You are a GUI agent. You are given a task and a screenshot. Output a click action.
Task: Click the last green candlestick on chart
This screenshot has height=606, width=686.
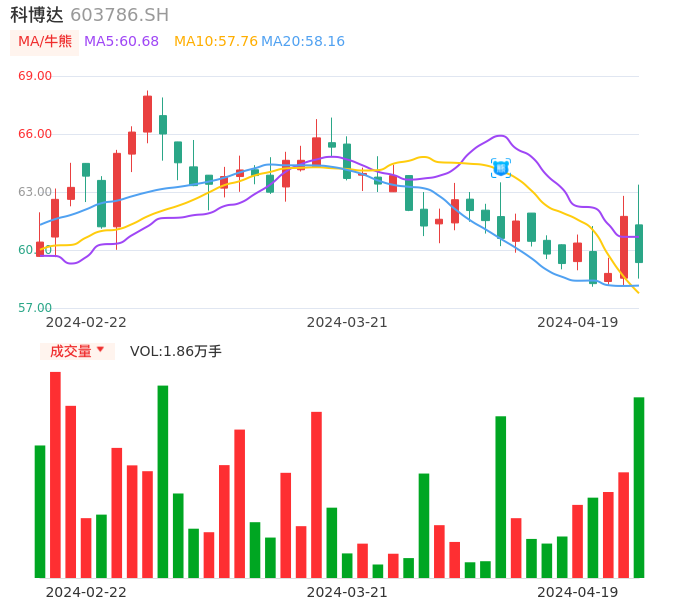(x=638, y=243)
